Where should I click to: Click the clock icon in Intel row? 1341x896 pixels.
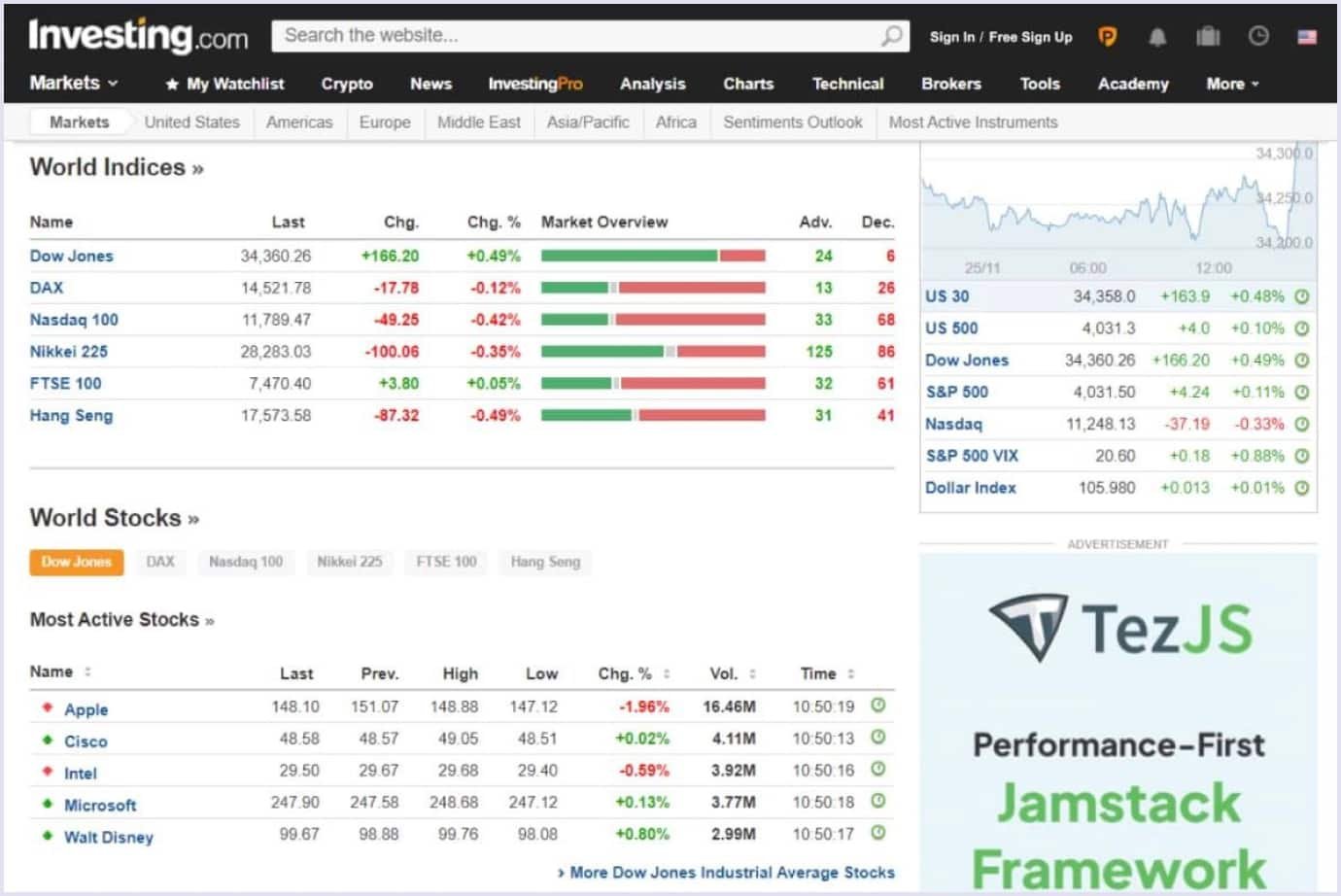877,770
